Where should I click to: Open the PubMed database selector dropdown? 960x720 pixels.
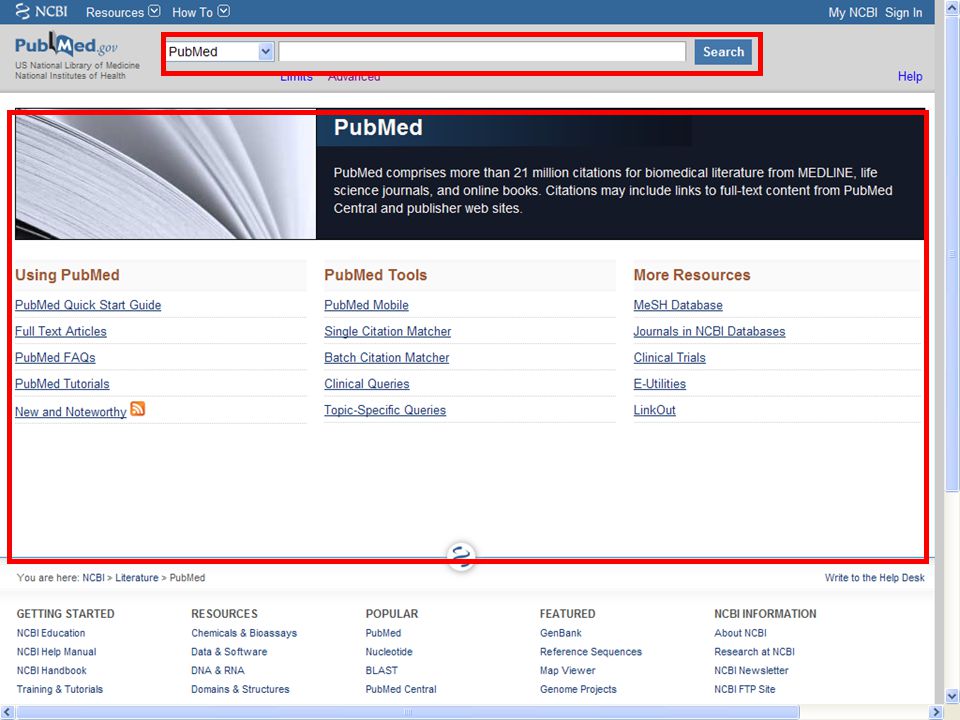[219, 51]
